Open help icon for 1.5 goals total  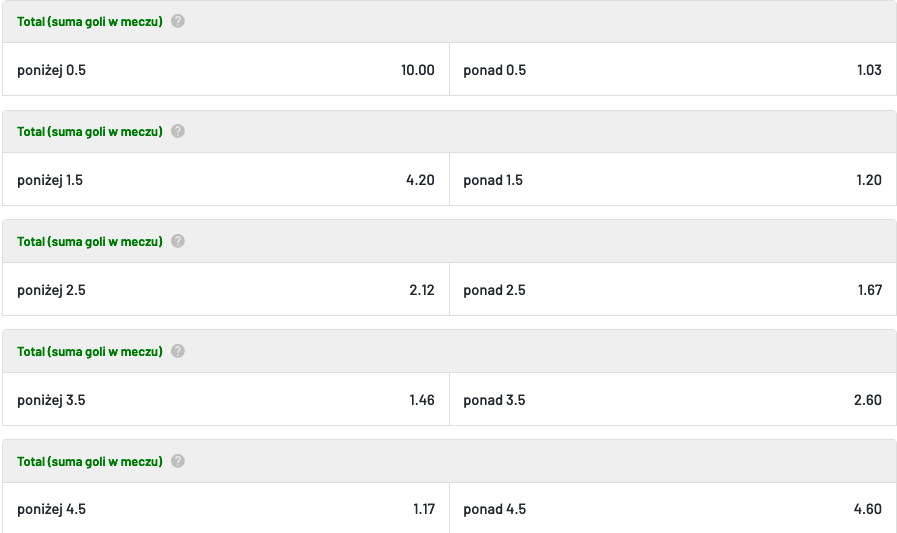[178, 131]
